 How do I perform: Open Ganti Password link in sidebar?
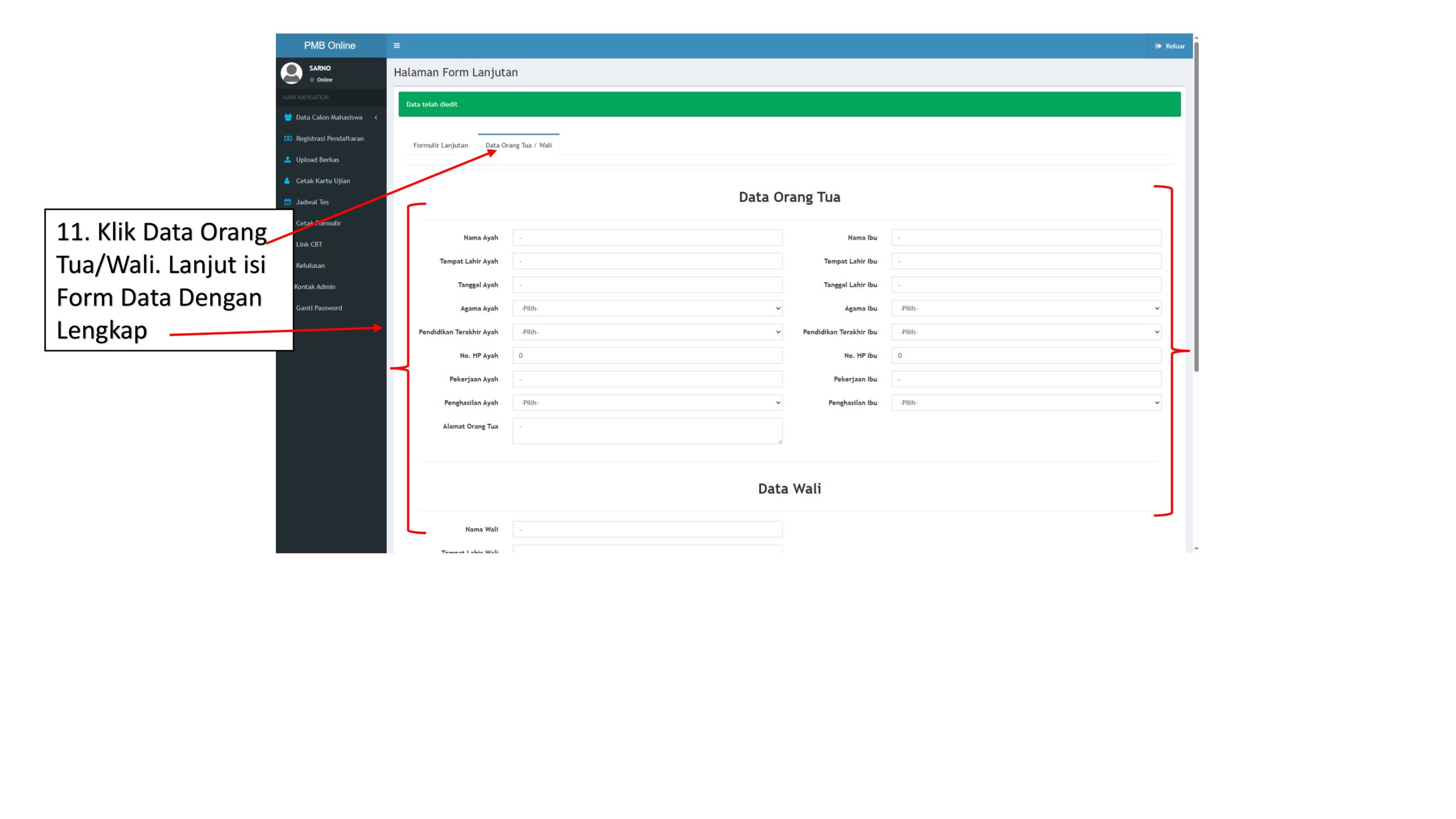[x=318, y=308]
